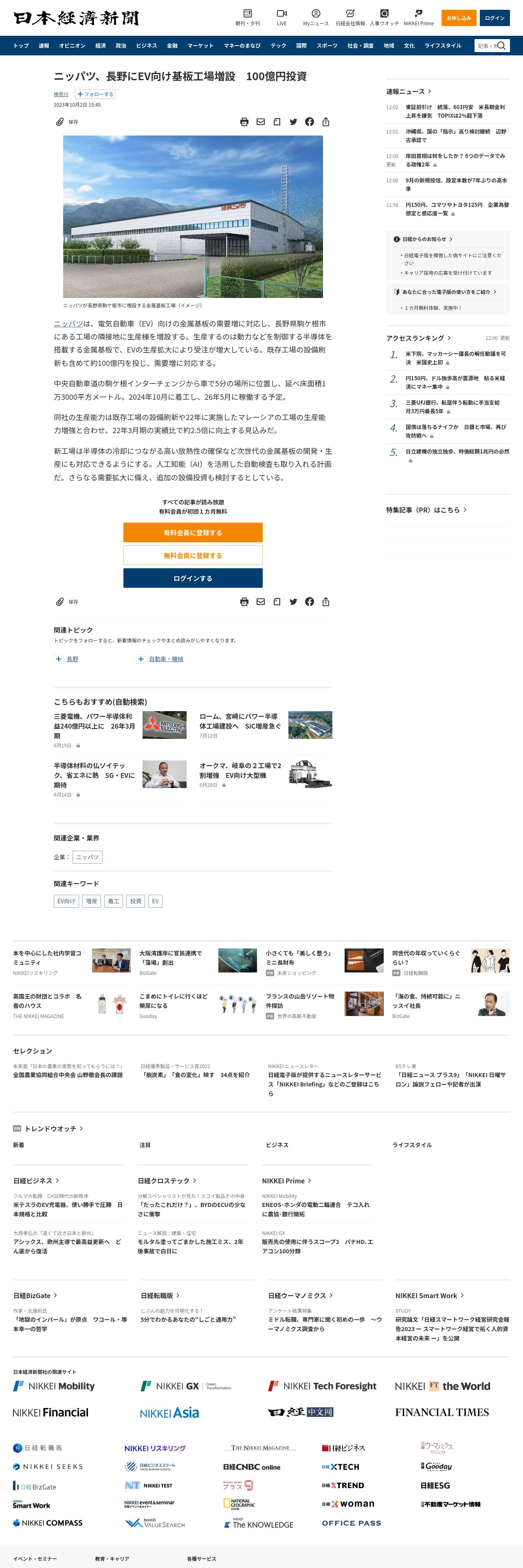The image size is (523, 1568).
Task: Select the ライフスタイル menu item
Action: point(443,46)
